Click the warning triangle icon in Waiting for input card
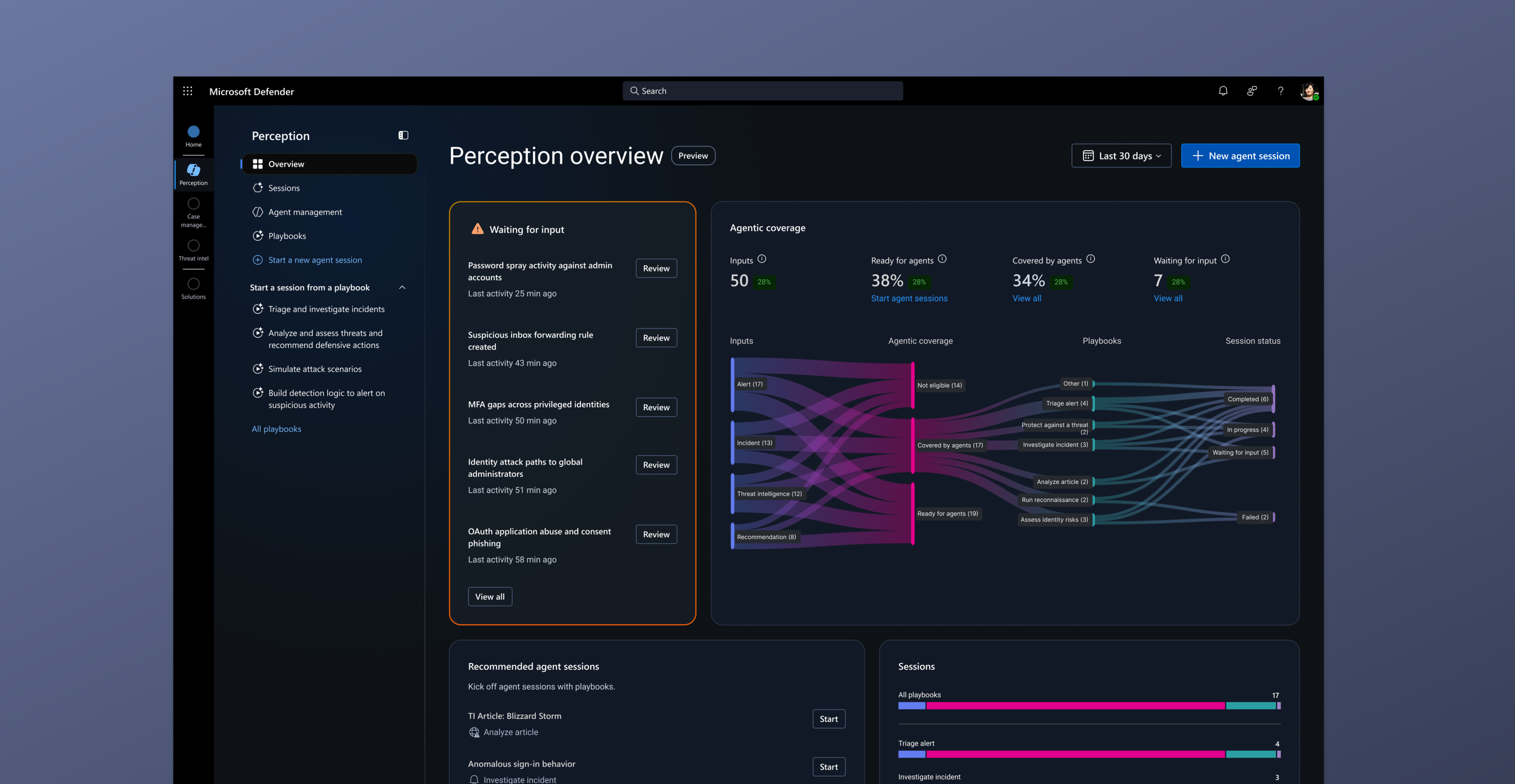The width and height of the screenshot is (1515, 784). tap(478, 229)
